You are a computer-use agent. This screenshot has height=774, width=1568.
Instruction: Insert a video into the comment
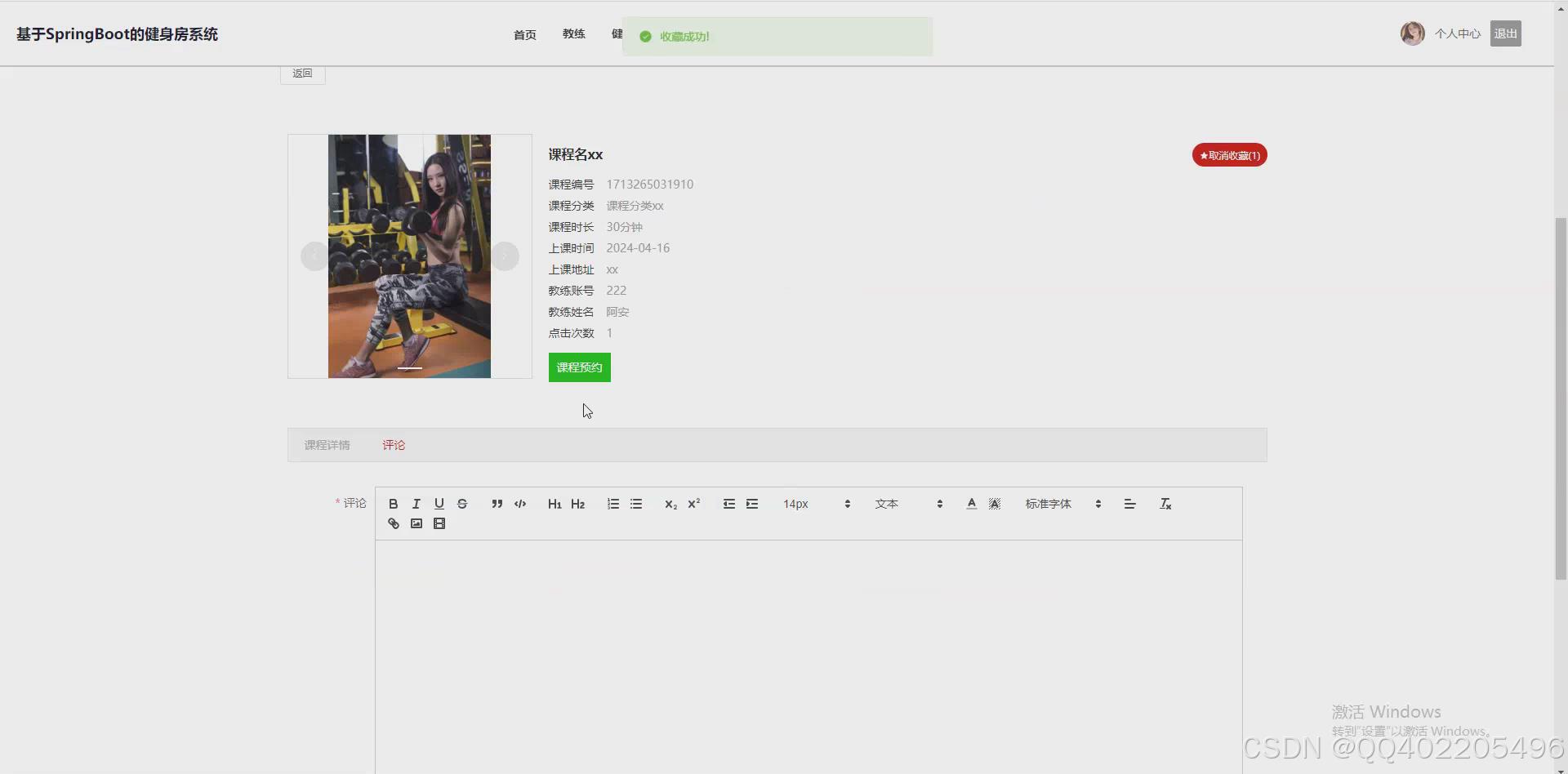(x=439, y=523)
